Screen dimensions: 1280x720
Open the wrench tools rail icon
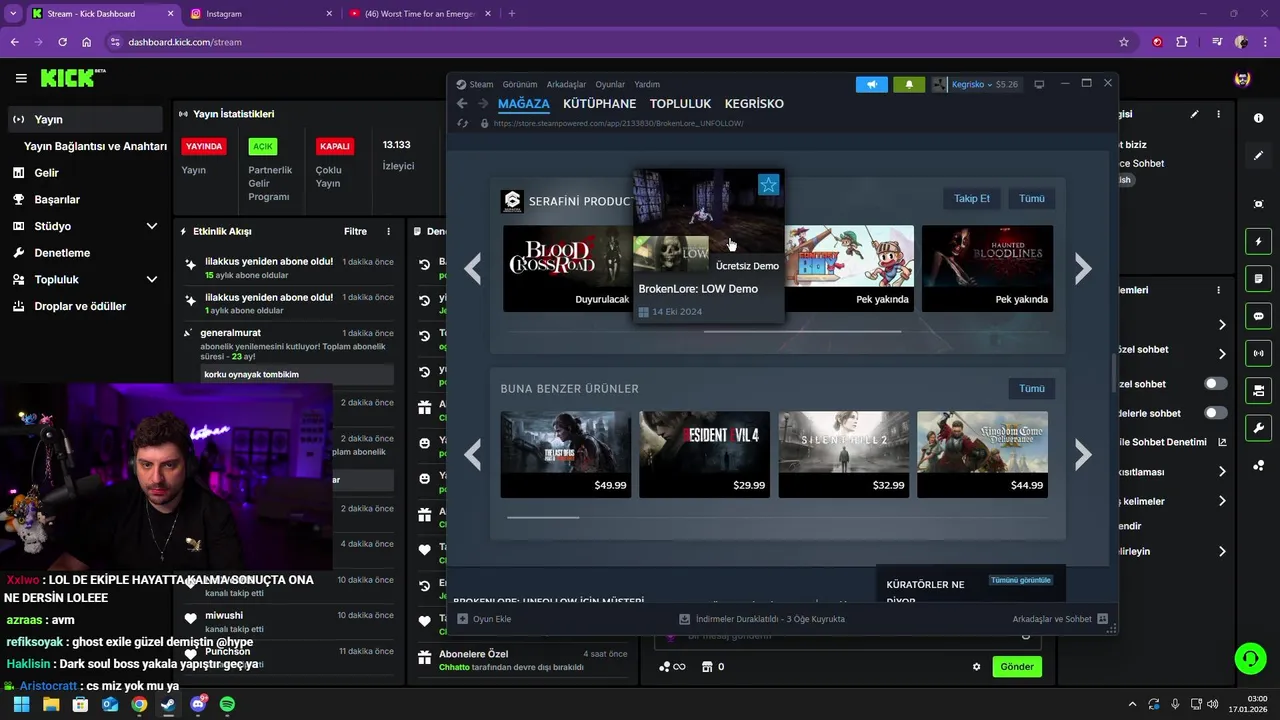(1258, 428)
